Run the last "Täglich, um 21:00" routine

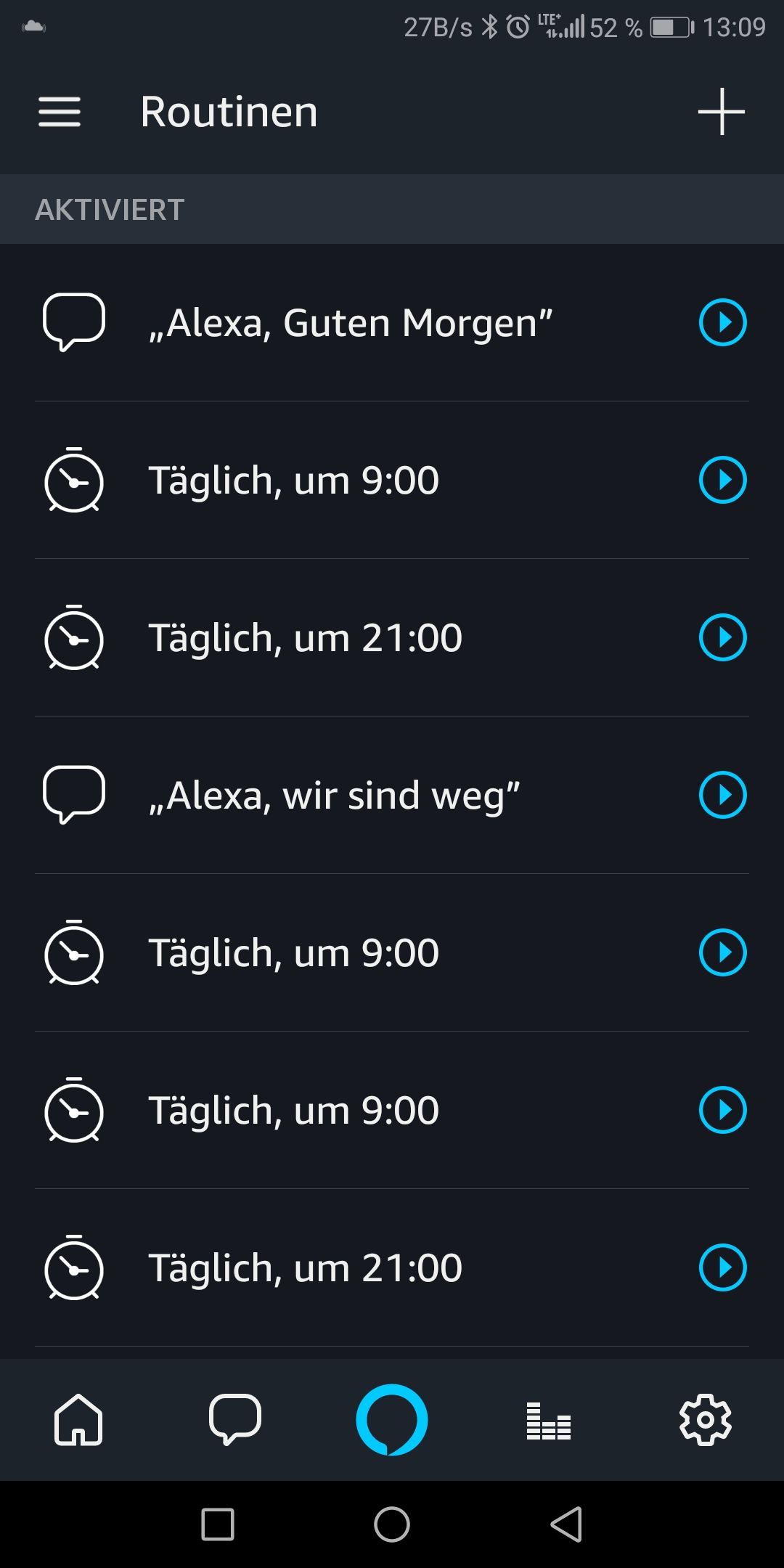click(x=722, y=1267)
